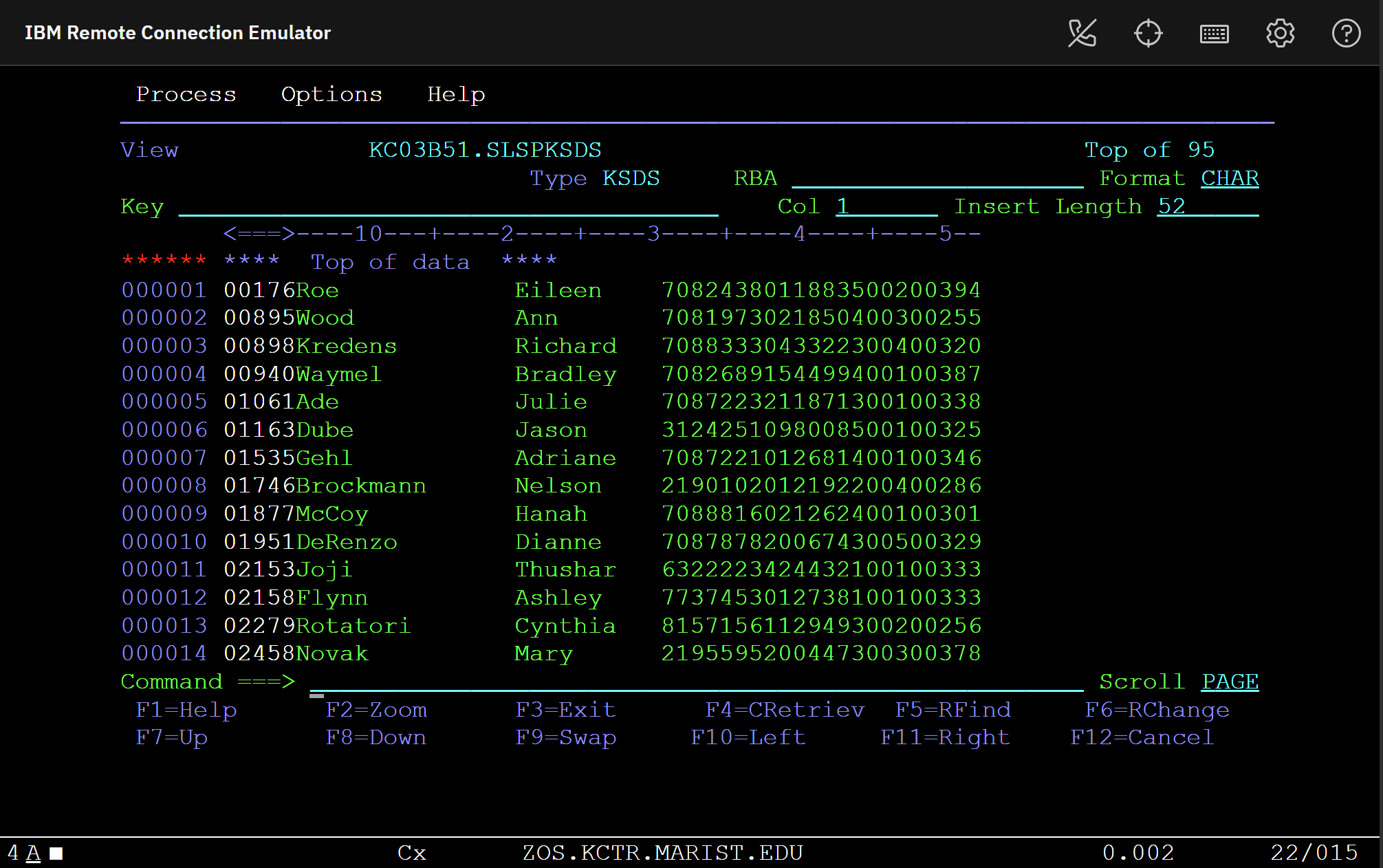This screenshot has width=1383, height=868.
Task: Click F10=Left function key
Action: click(748, 737)
